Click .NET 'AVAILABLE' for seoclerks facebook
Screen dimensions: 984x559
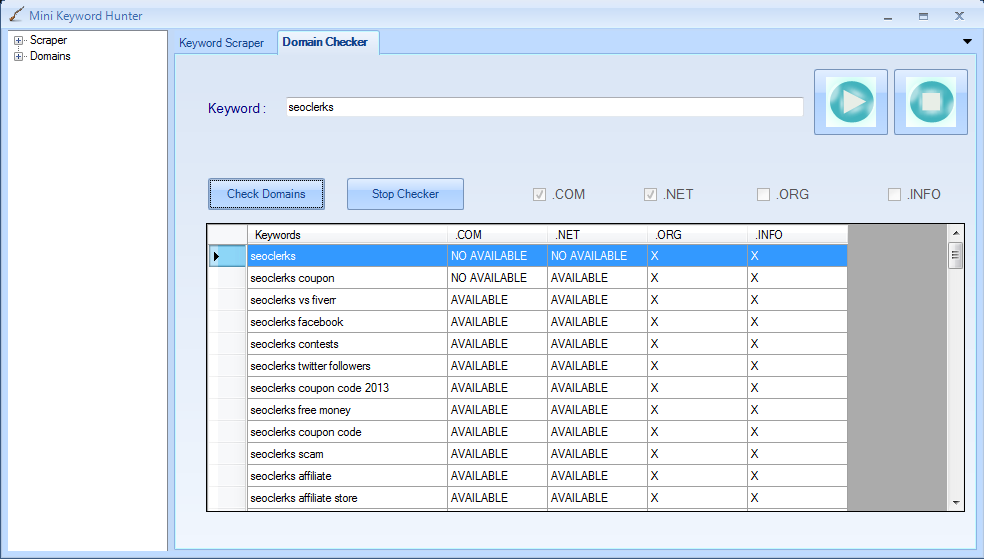click(597, 322)
